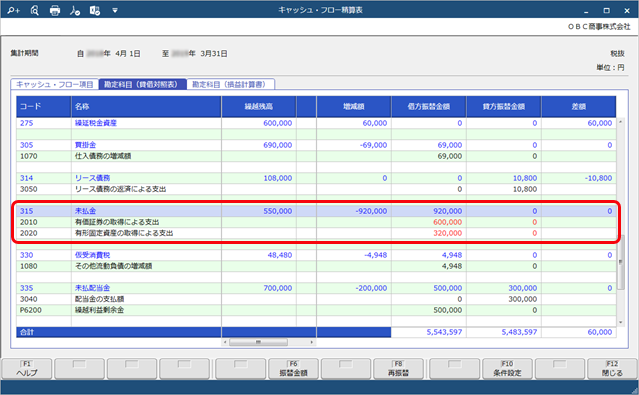Click the horizontal scrollbar thumb
This screenshot has height=395, width=639.
[258, 342]
